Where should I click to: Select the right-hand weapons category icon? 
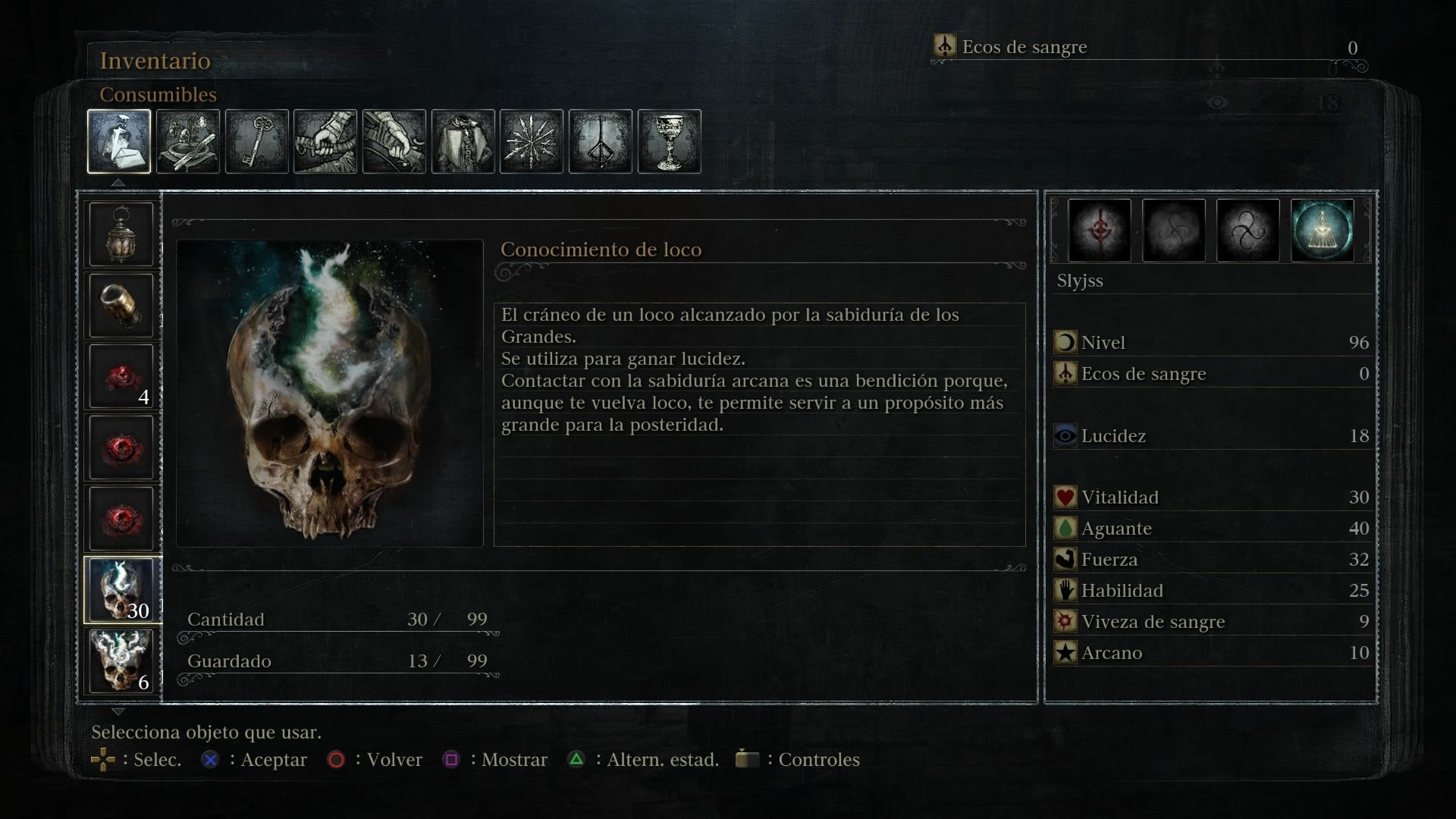tap(325, 142)
